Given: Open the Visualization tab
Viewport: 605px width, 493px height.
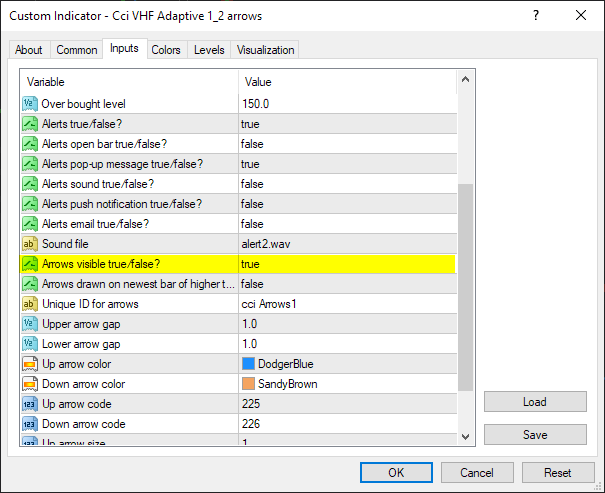Looking at the screenshot, I should click(x=265, y=50).
